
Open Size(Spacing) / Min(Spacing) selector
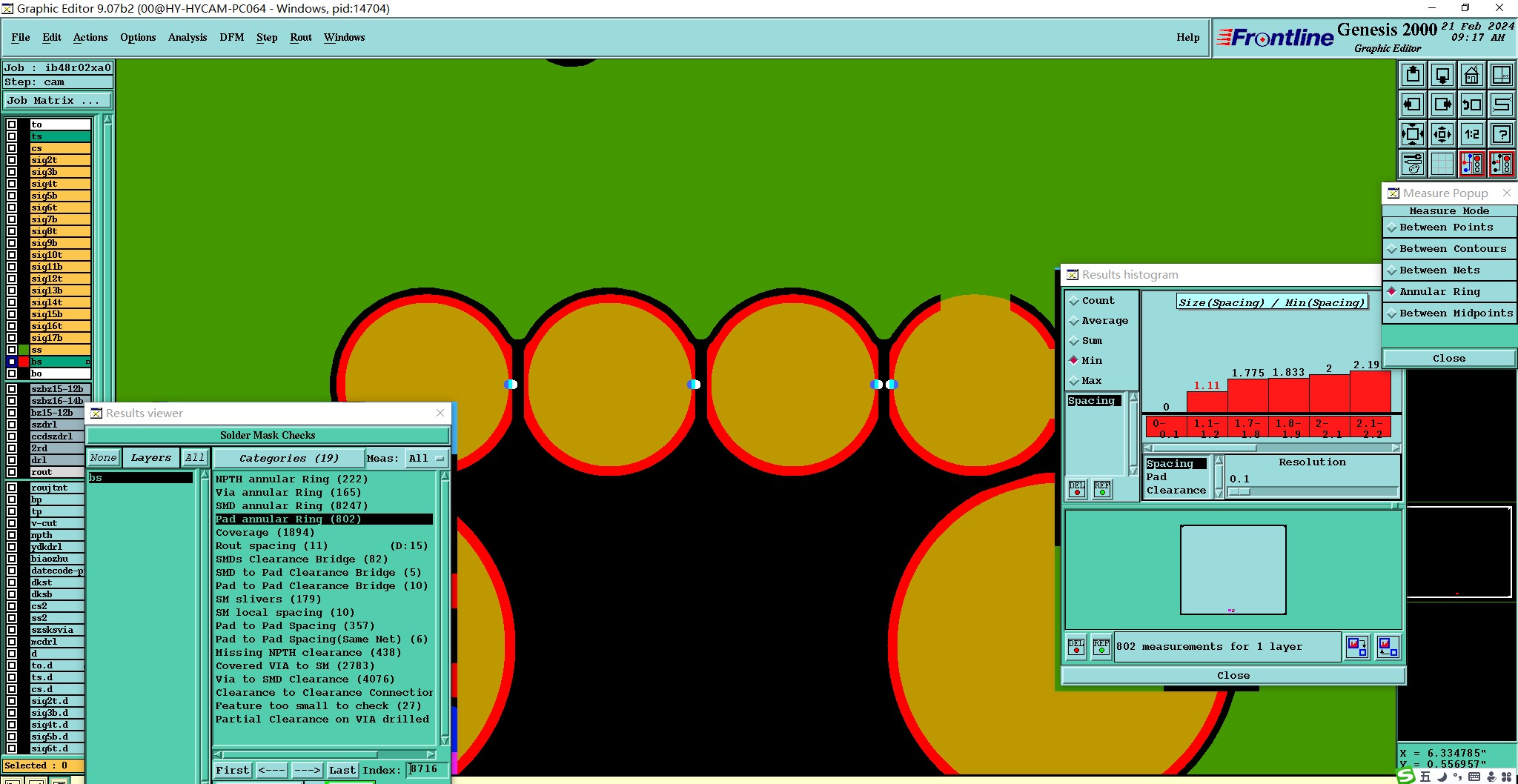pos(1272,302)
